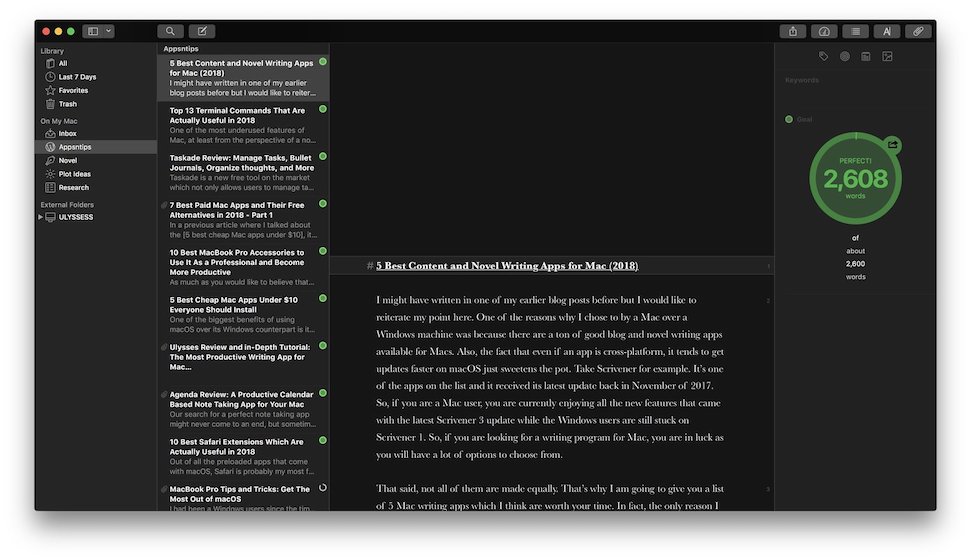This screenshot has width=971, height=560.
Task: Show statistics with the gauge icon
Action: (824, 31)
